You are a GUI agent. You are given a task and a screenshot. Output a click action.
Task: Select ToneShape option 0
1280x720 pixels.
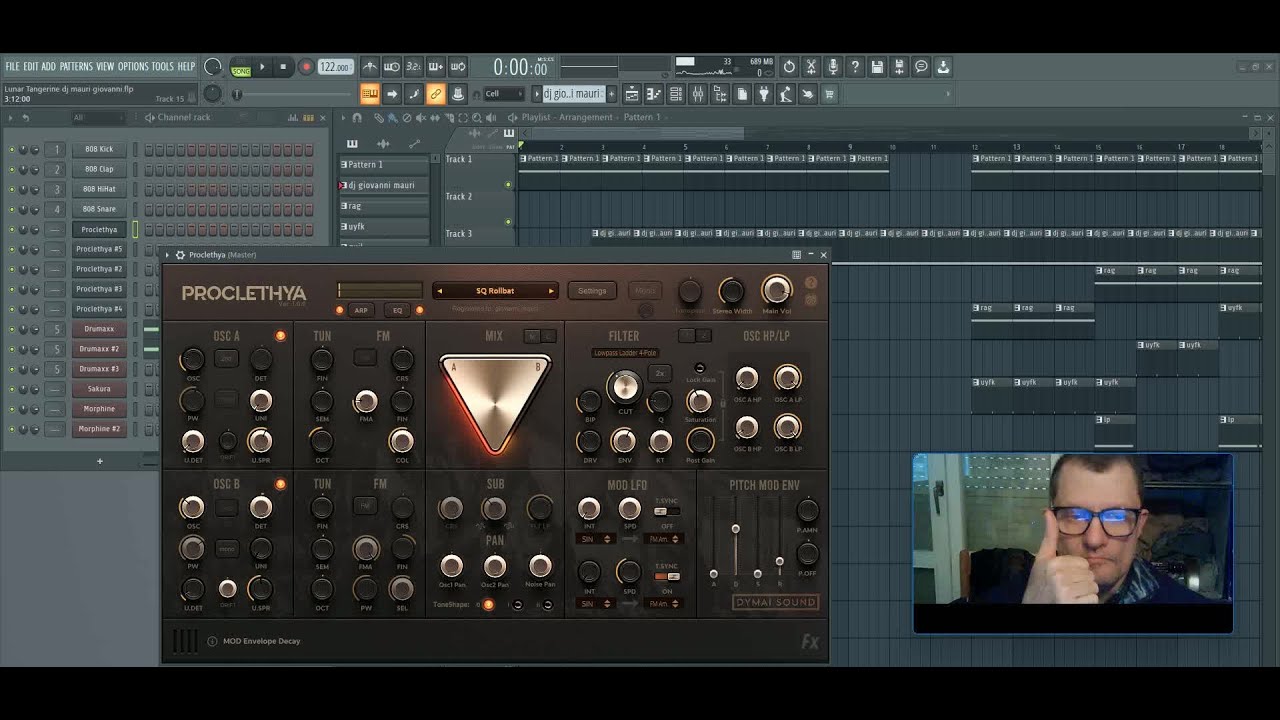[x=488, y=604]
